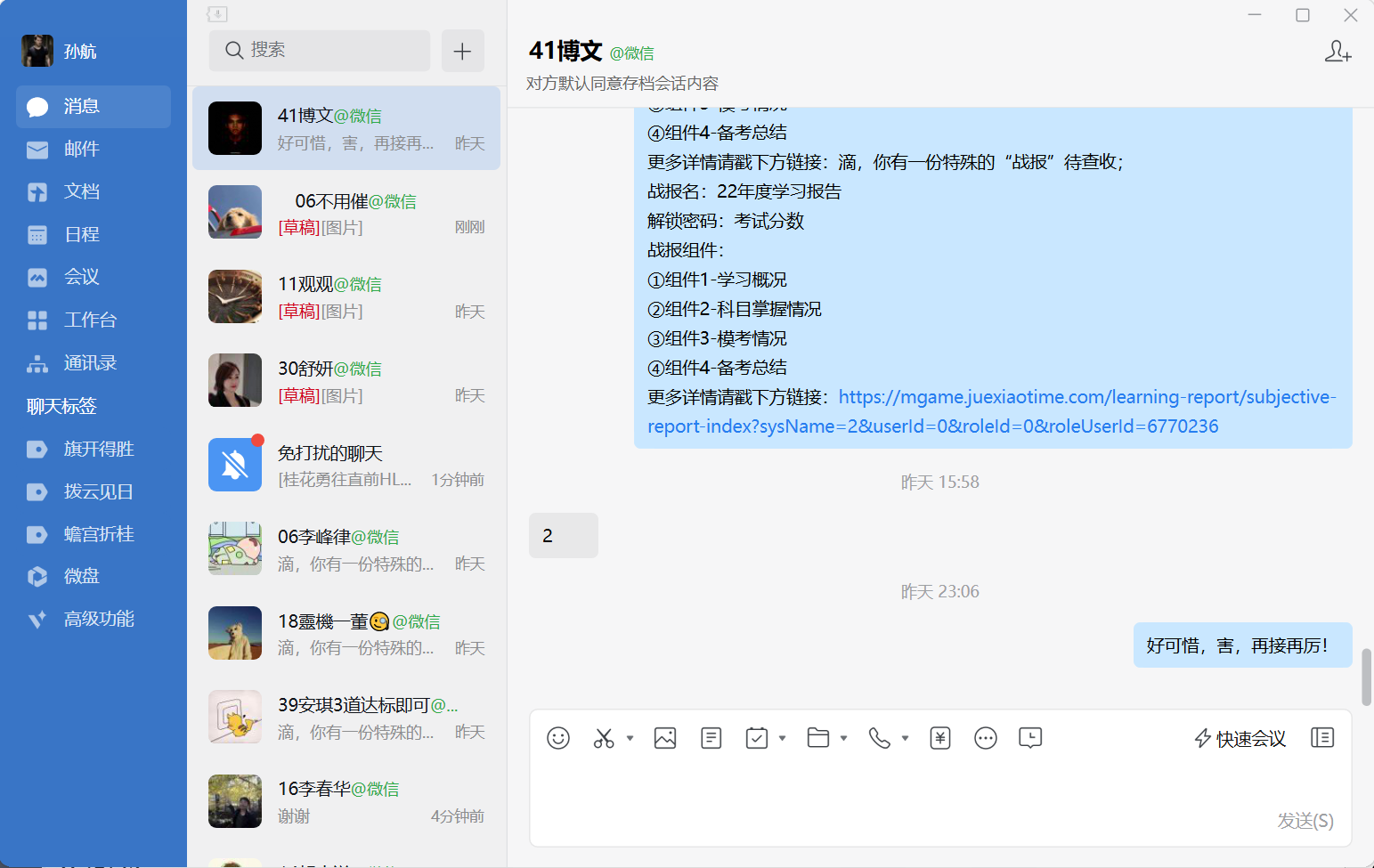Click the calendar schedule icon in toolbar
Image resolution: width=1374 pixels, height=868 pixels.
pos(757,738)
